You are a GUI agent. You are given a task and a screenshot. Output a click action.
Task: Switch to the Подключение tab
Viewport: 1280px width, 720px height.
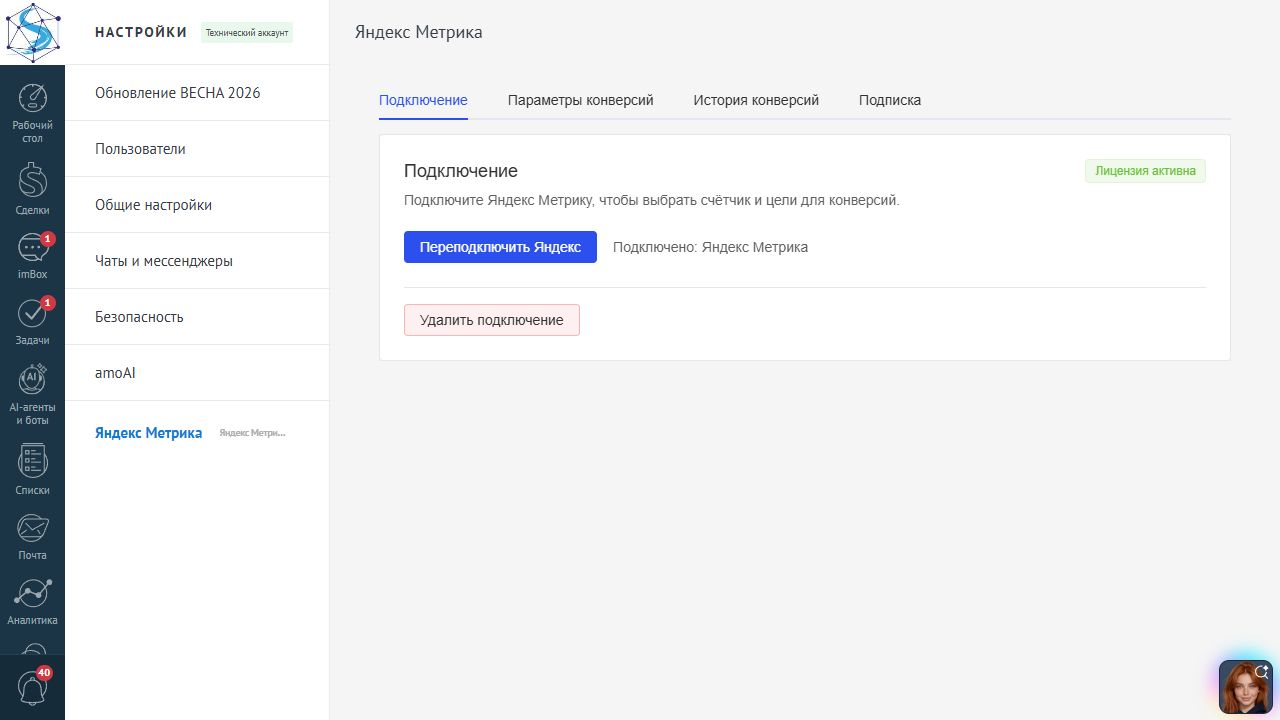point(423,100)
